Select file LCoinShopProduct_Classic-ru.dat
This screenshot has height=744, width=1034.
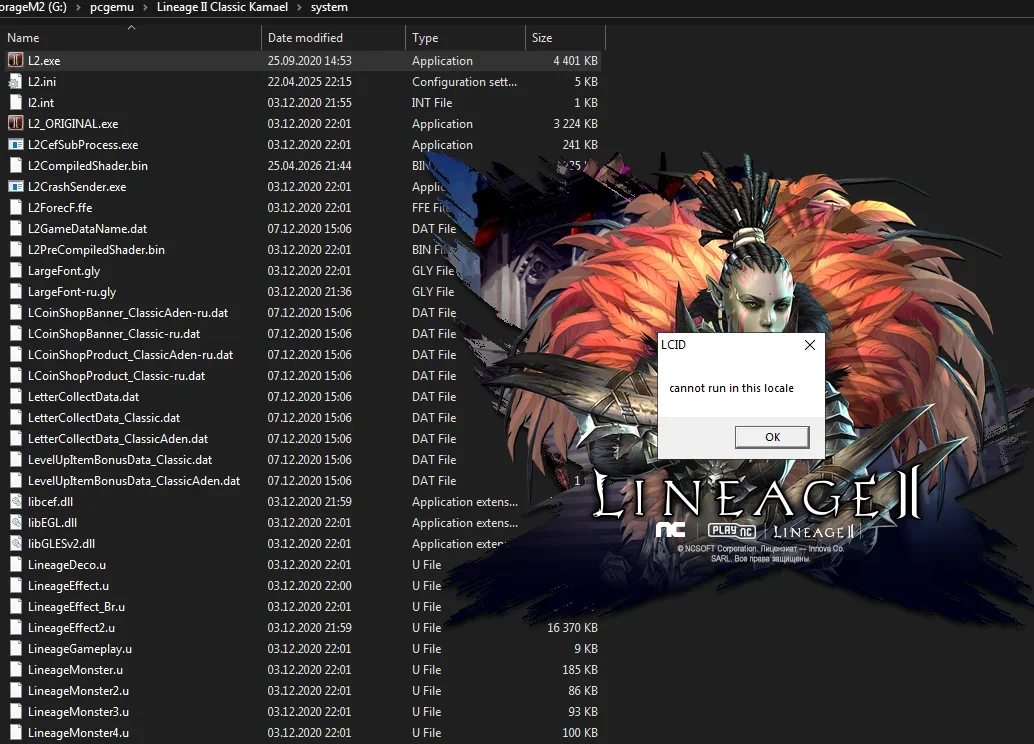click(117, 376)
